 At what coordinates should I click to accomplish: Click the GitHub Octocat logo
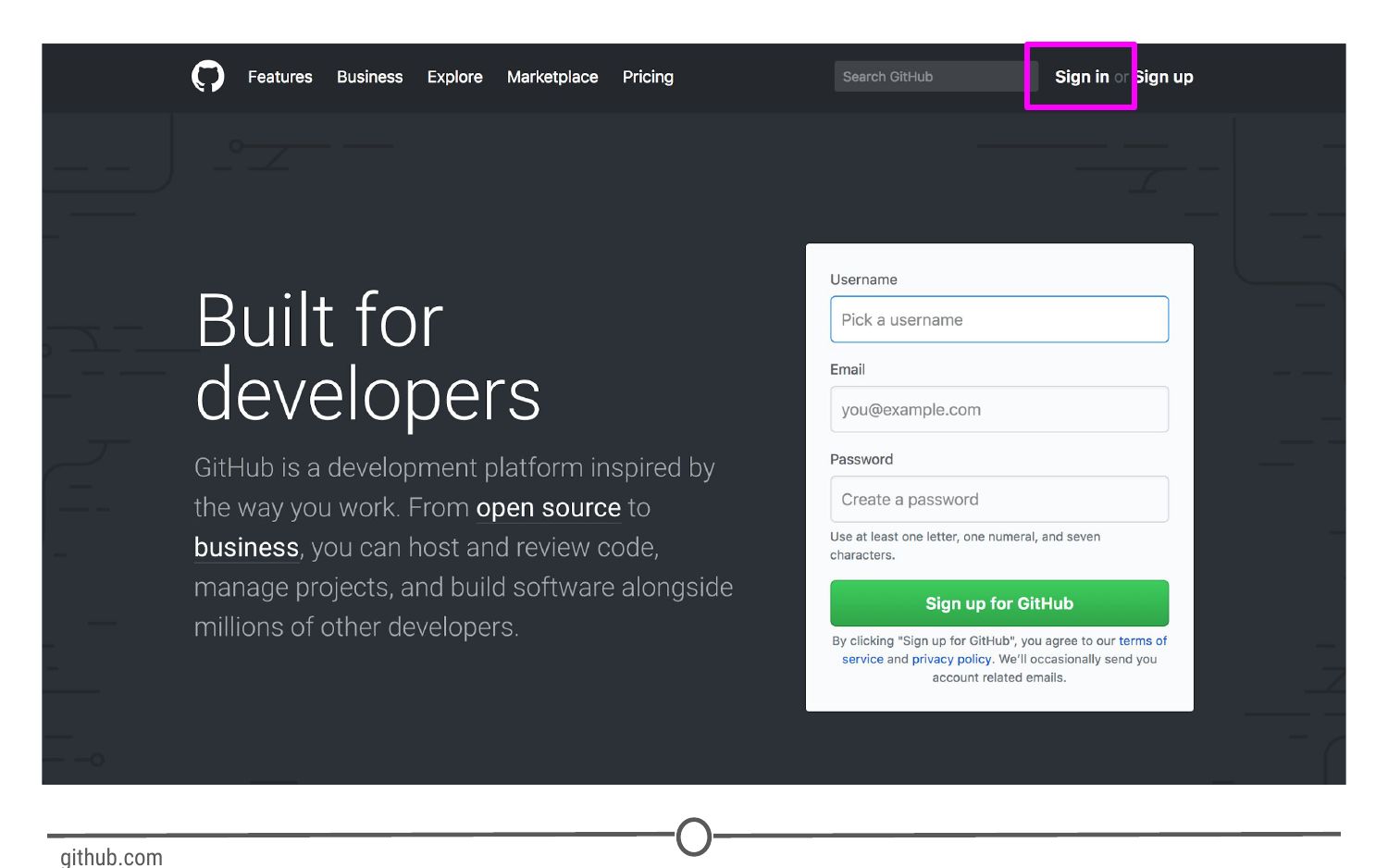pyautogui.click(x=207, y=77)
